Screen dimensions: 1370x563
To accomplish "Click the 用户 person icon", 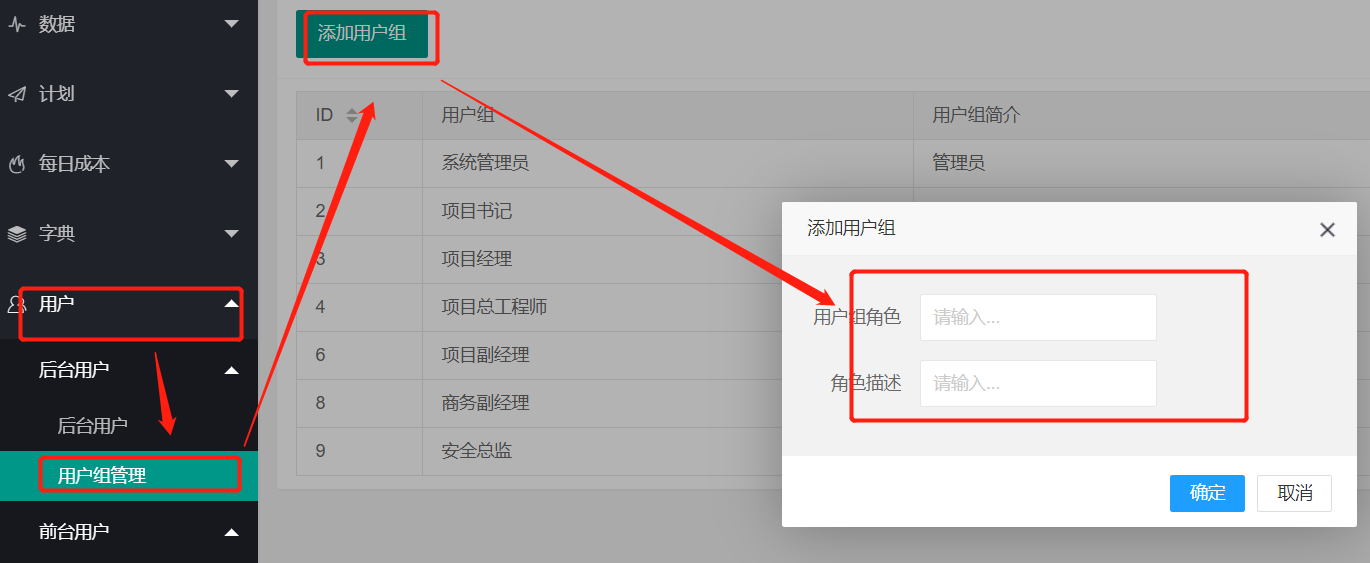I will 17,304.
